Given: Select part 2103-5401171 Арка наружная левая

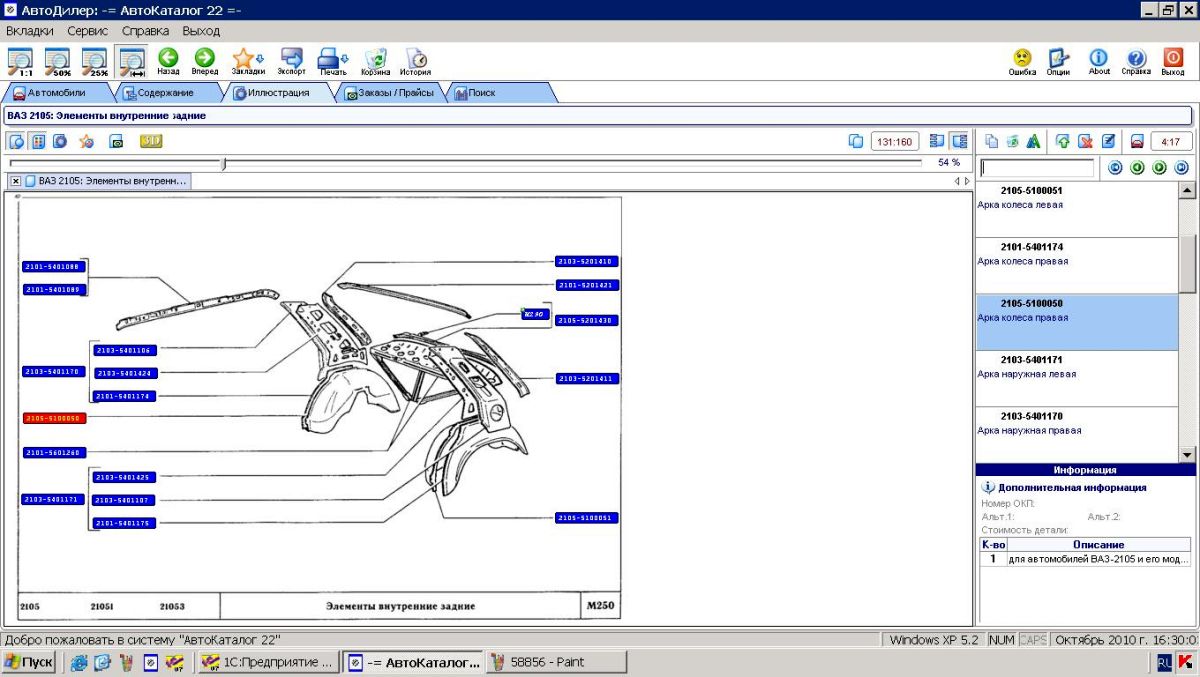Looking at the screenshot, I should coord(1077,378).
